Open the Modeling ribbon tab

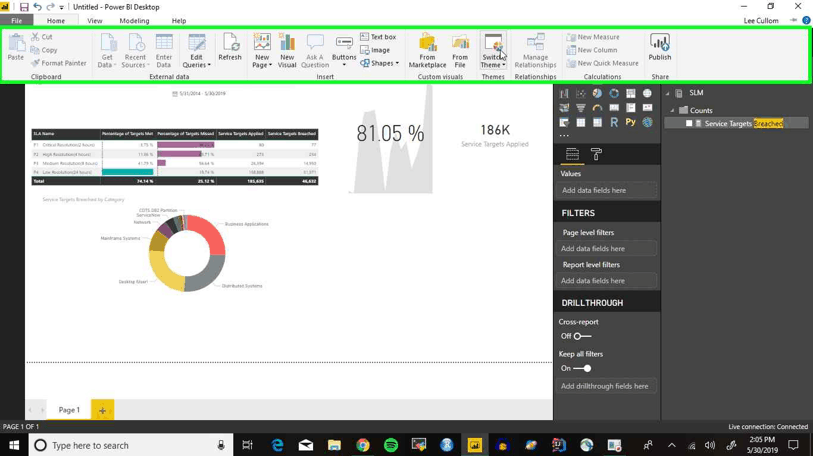[134, 21]
